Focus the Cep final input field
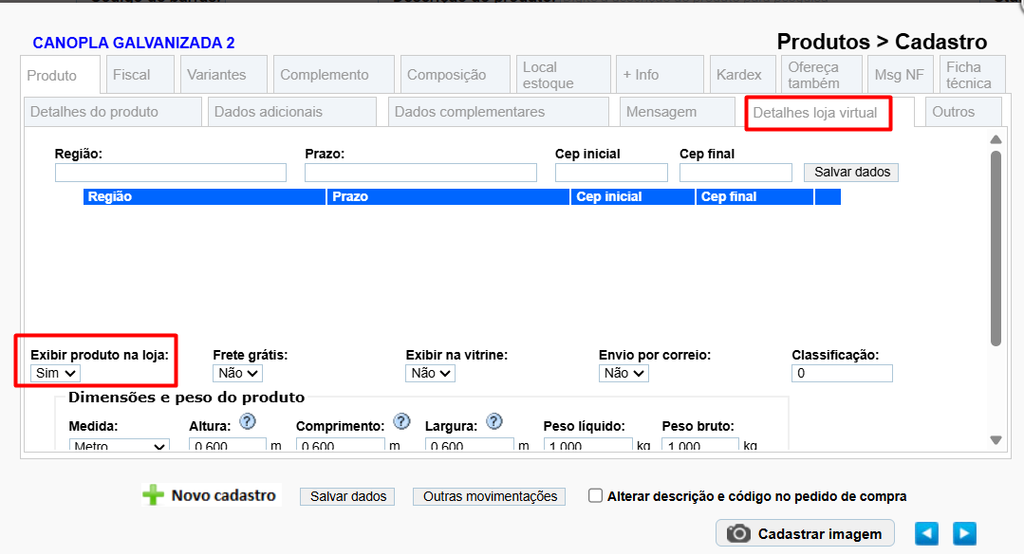Viewport: 1024px width, 554px height. (x=735, y=172)
